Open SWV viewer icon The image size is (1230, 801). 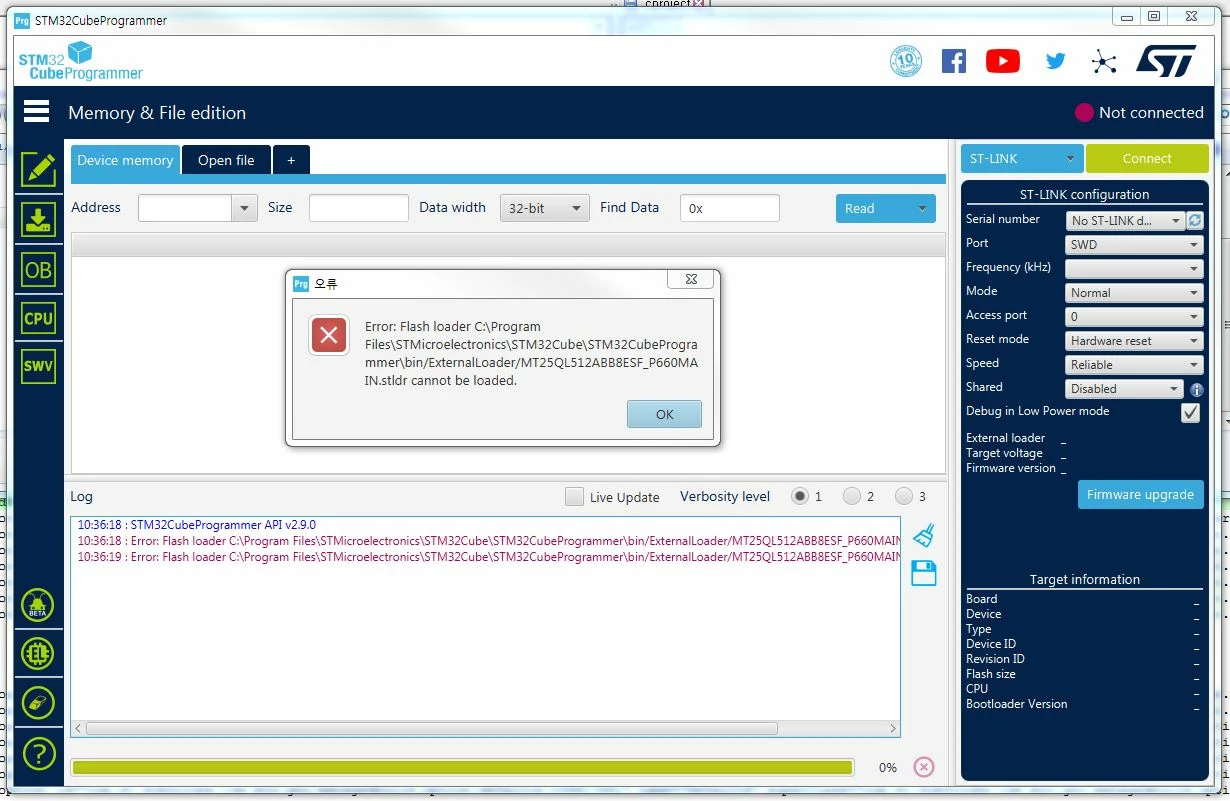tap(38, 366)
